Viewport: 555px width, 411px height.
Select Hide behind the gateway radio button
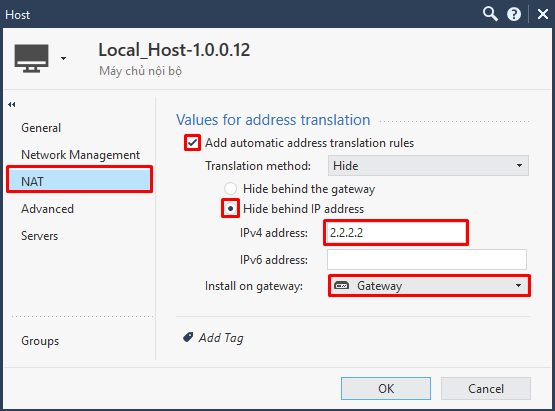pyautogui.click(x=230, y=188)
